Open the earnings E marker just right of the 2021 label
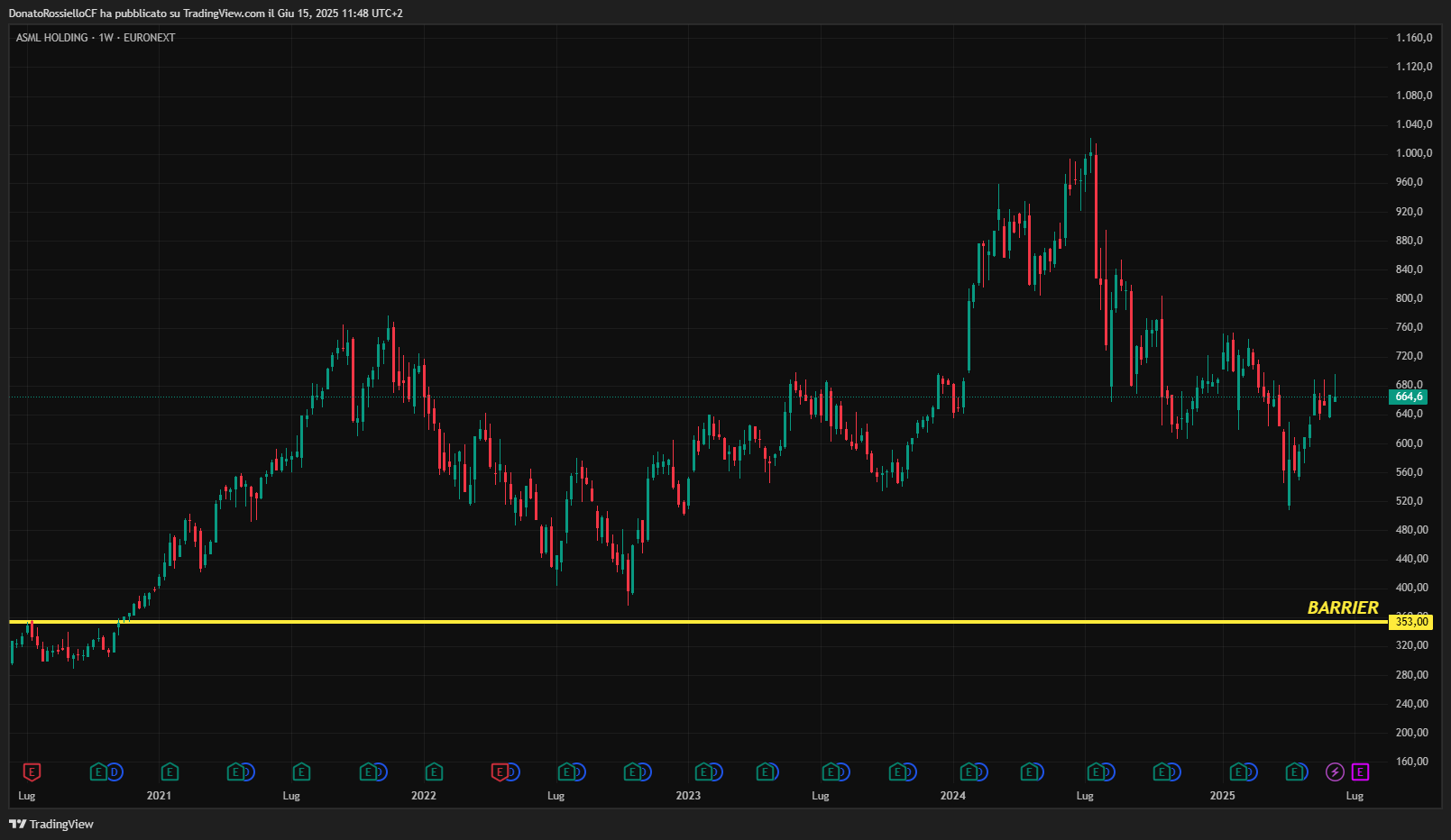Viewport: 1451px width, 840px height. [x=170, y=772]
